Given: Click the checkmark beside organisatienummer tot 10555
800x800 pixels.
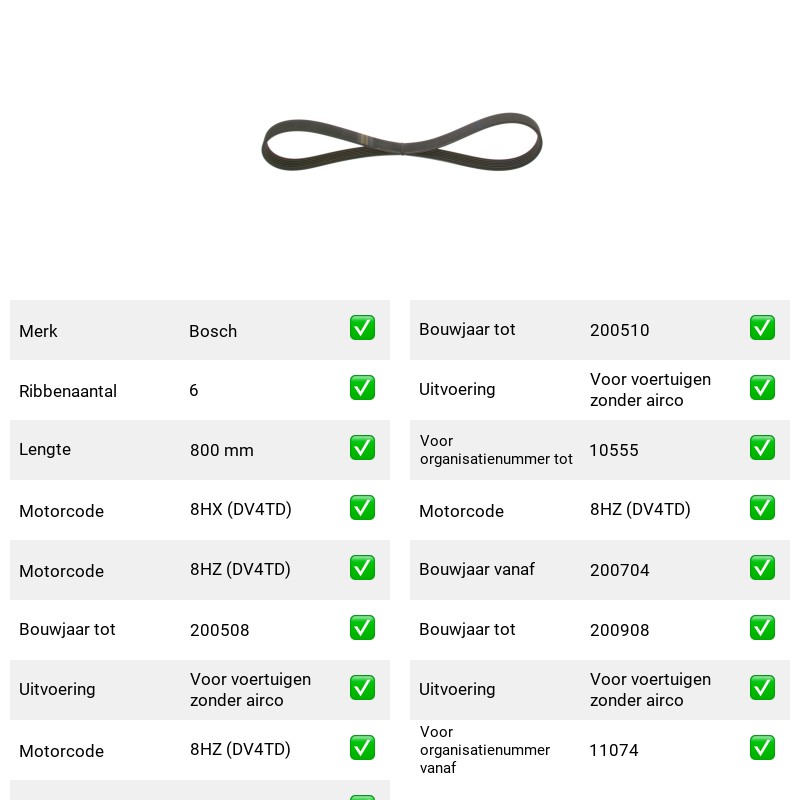Looking at the screenshot, I should pyautogui.click(x=762, y=447).
